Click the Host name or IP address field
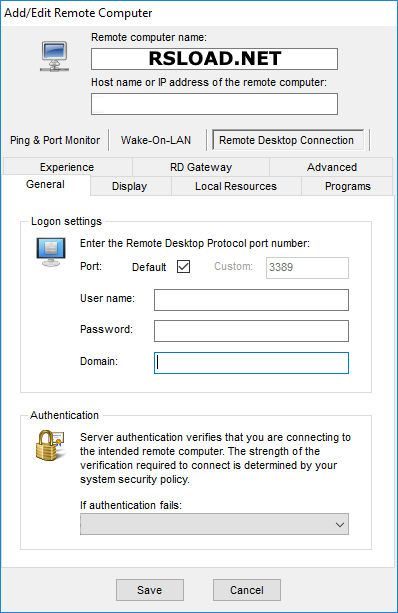Image resolution: width=398 pixels, height=613 pixels. tap(214, 104)
